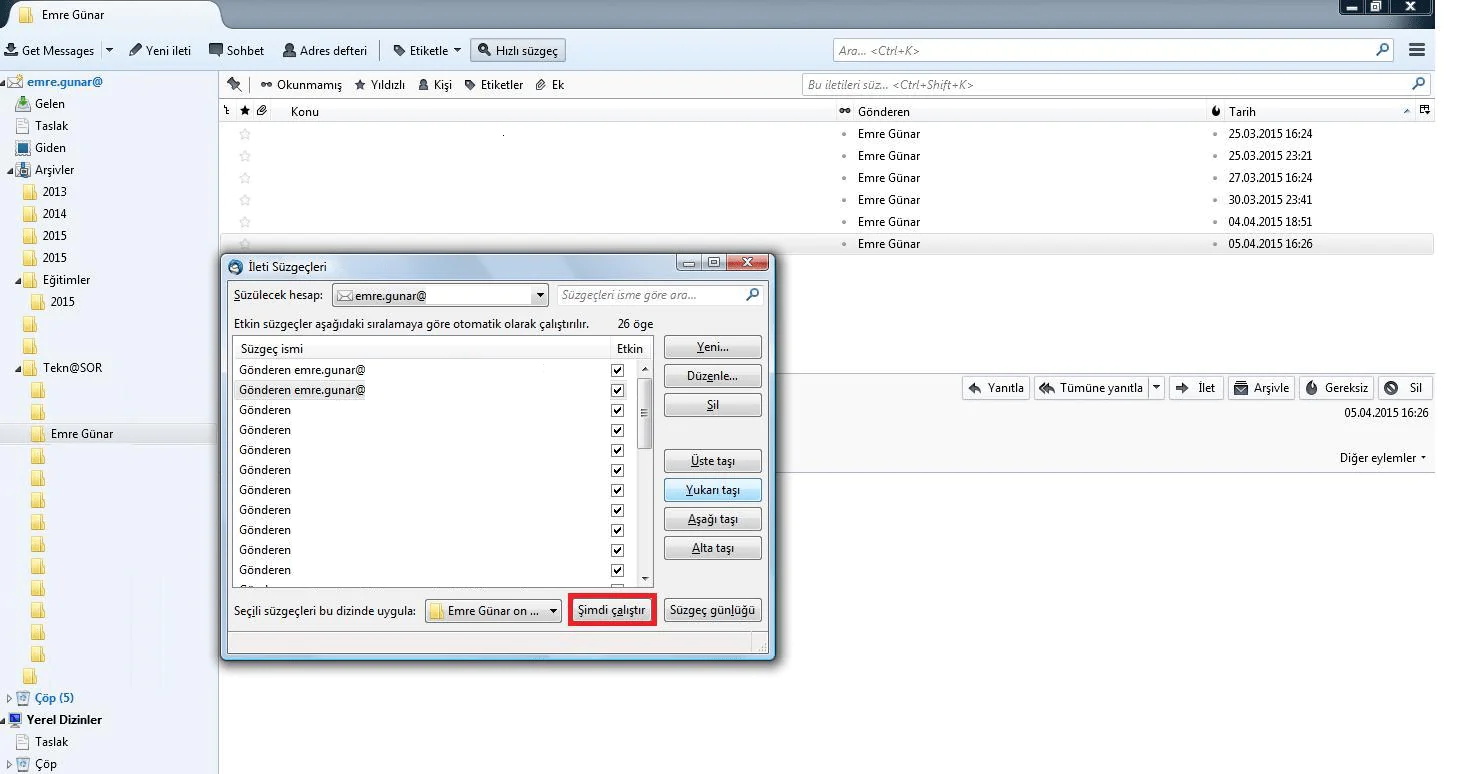Move filter to top with Üste taşı
Viewport: 1464px width, 774px height.
(x=712, y=461)
